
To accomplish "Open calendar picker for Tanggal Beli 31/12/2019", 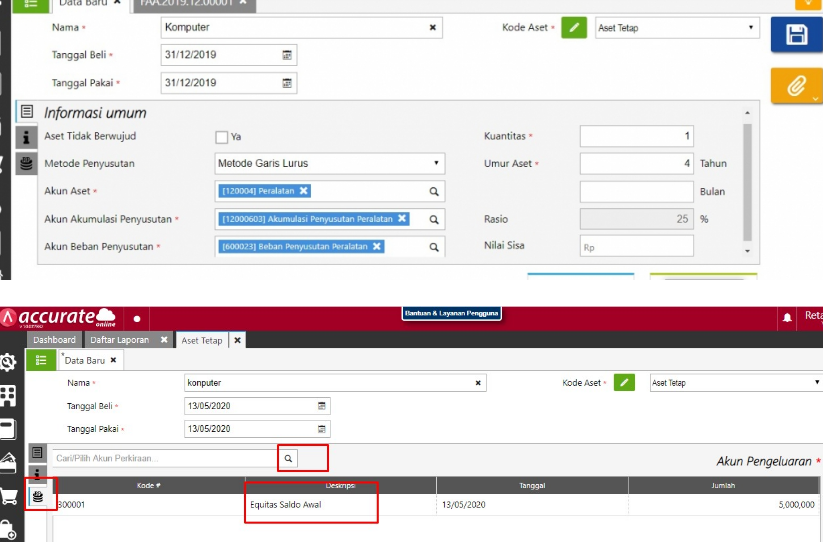I will (288, 55).
